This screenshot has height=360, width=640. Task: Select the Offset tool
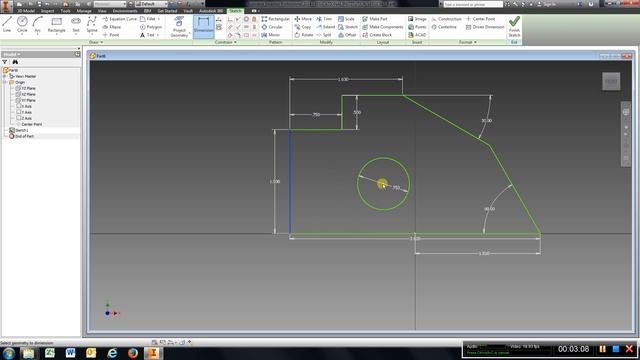pyautogui.click(x=347, y=35)
